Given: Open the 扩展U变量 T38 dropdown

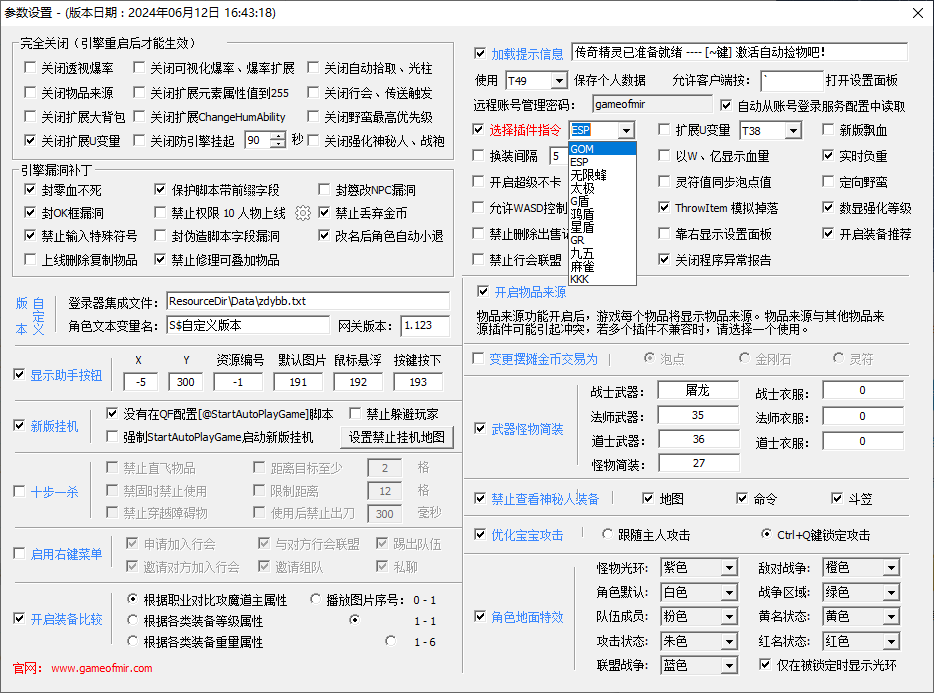Looking at the screenshot, I should [793, 130].
